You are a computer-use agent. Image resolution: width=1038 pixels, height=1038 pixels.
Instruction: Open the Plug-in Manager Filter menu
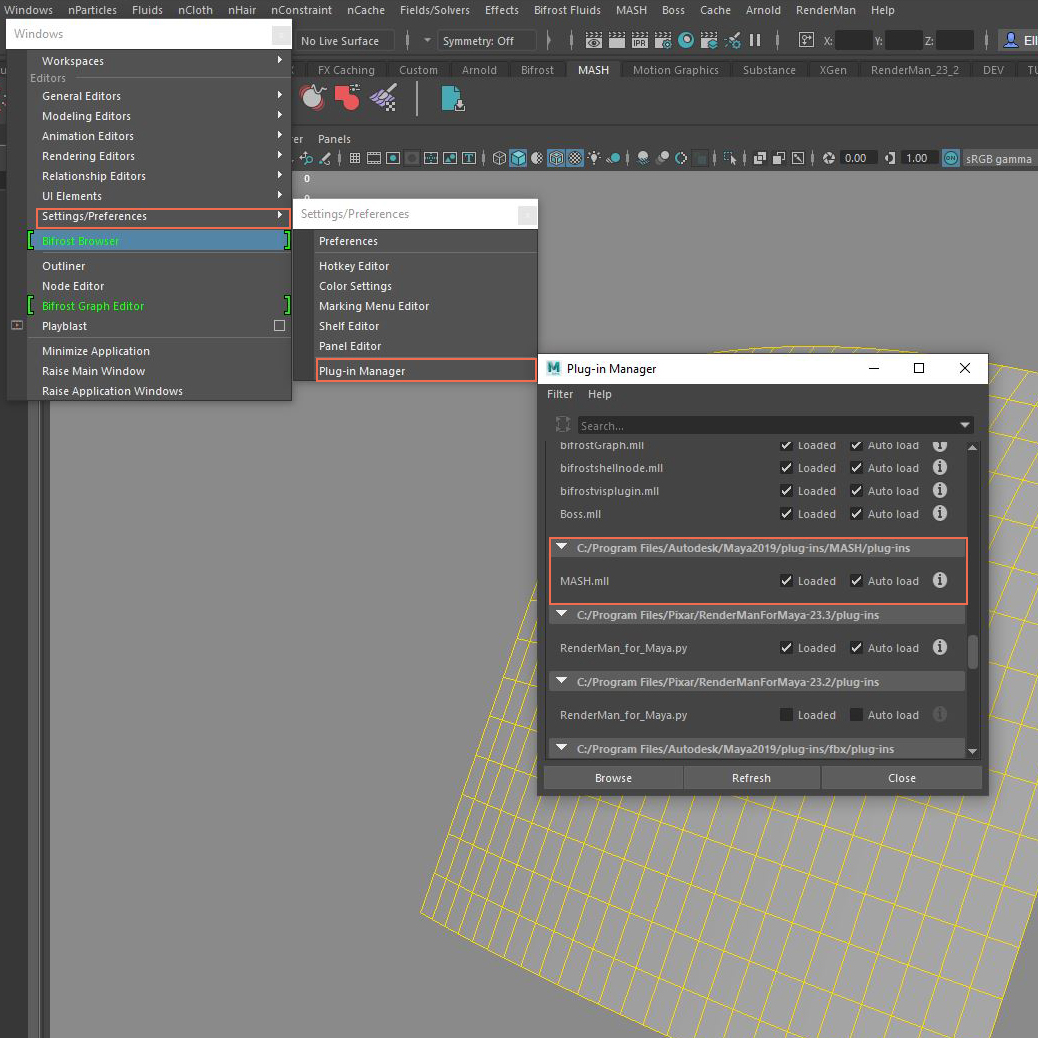click(559, 394)
